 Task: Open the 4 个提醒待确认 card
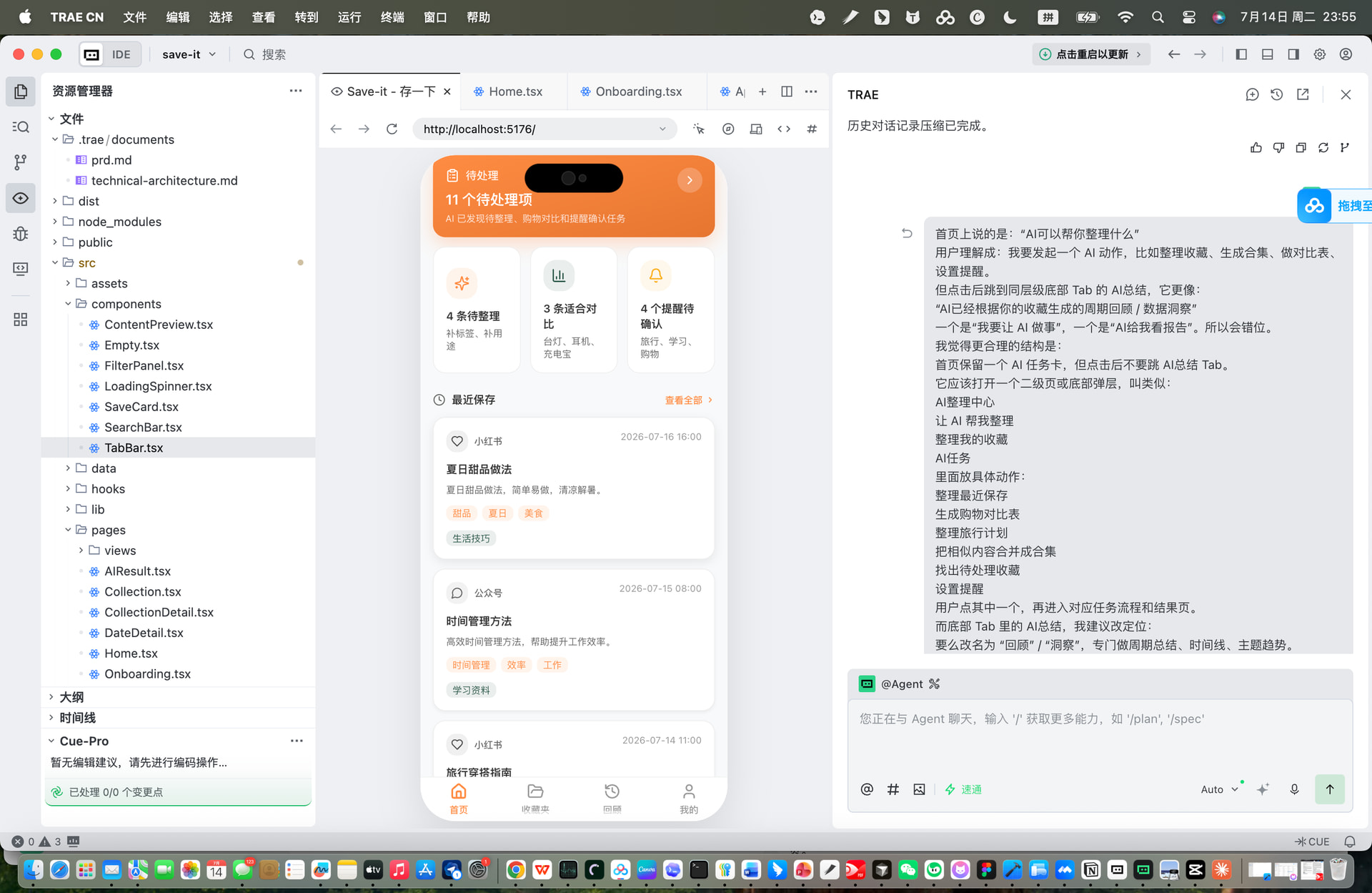(671, 310)
